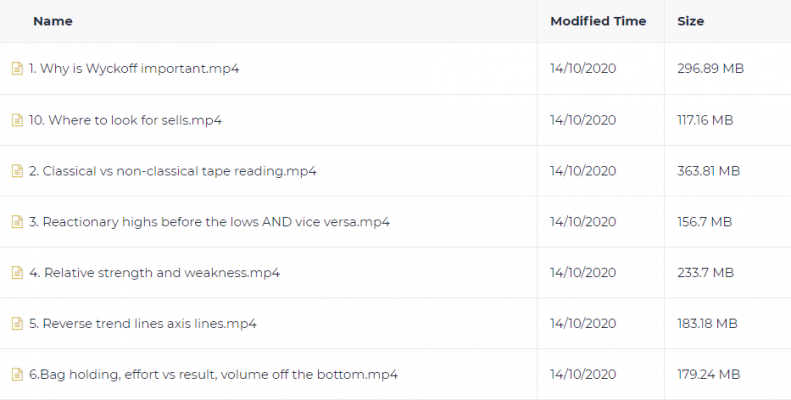Image resolution: width=791 pixels, height=400 pixels.
Task: Select icon beside Reverse trend lines axis lines
Action: click(17, 324)
